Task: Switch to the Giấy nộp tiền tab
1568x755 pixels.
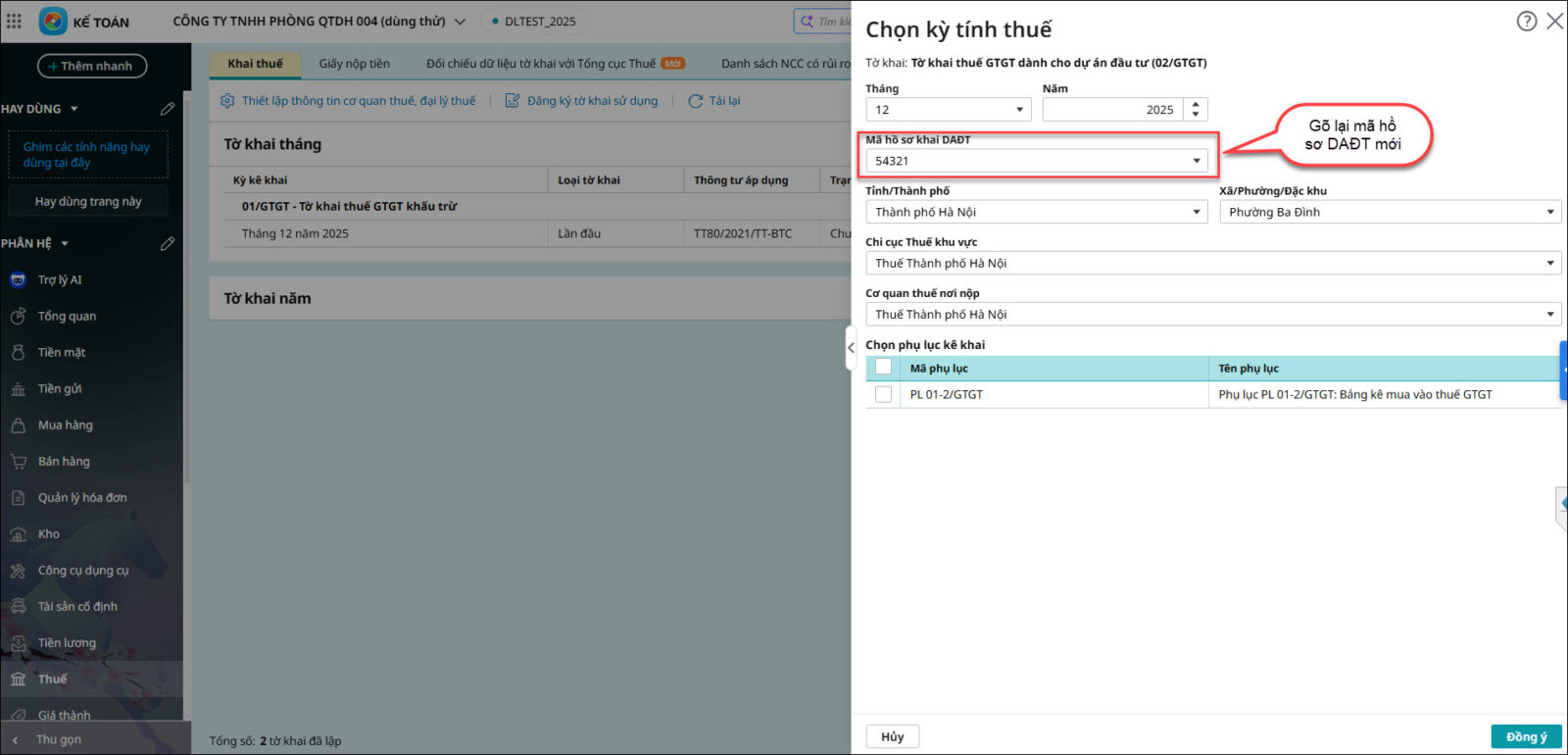Action: [354, 64]
